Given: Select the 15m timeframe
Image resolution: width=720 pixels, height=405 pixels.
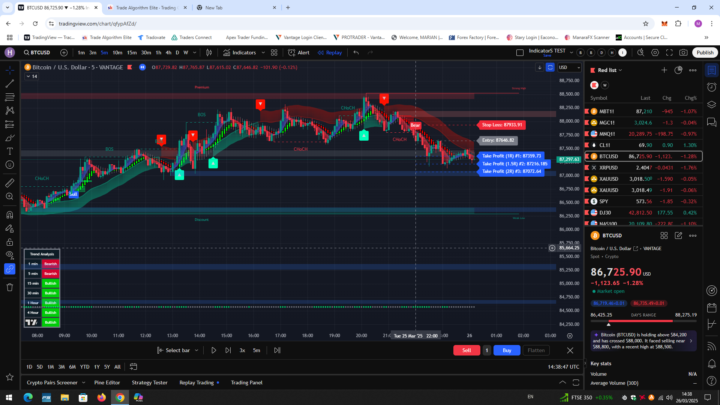Looking at the screenshot, I should pyautogui.click(x=132, y=53).
